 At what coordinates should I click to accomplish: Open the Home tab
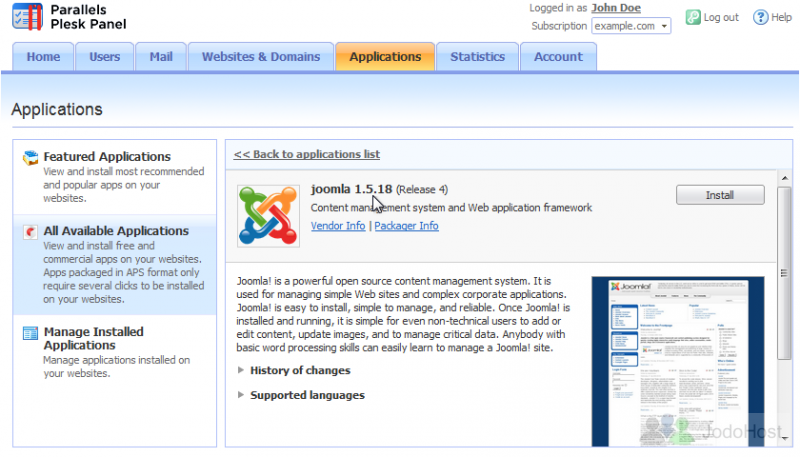click(43, 57)
